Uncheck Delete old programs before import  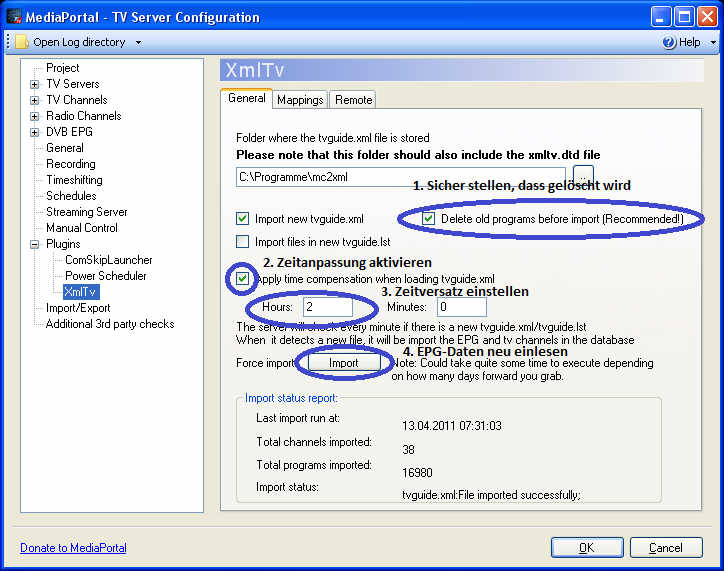click(429, 218)
